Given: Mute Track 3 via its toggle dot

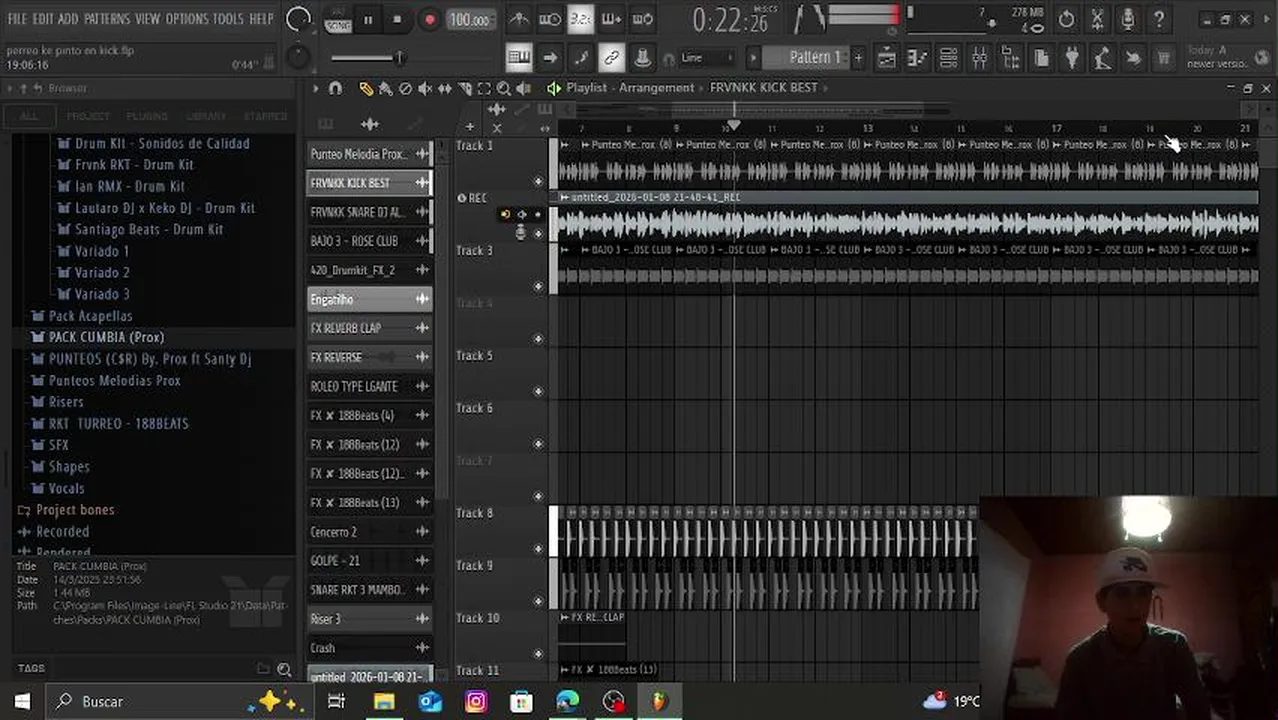Looking at the screenshot, I should point(538,286).
